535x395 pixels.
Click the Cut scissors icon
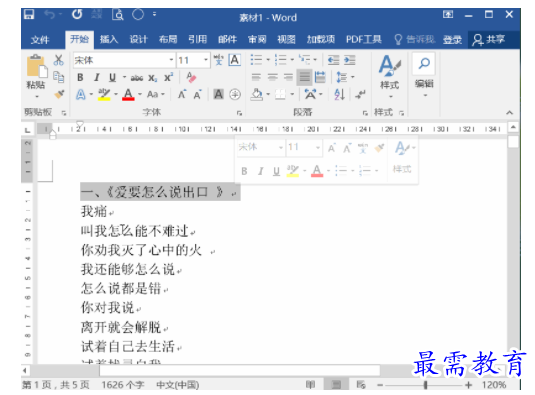pos(59,60)
